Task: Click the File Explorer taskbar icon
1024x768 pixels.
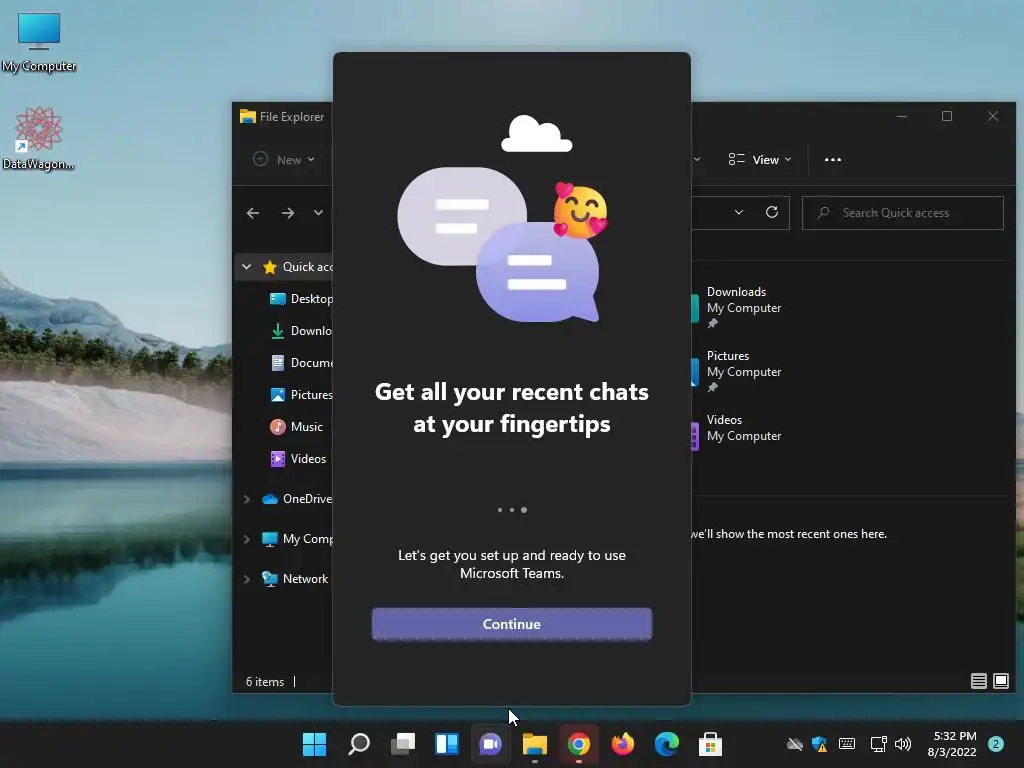Action: tap(535, 744)
